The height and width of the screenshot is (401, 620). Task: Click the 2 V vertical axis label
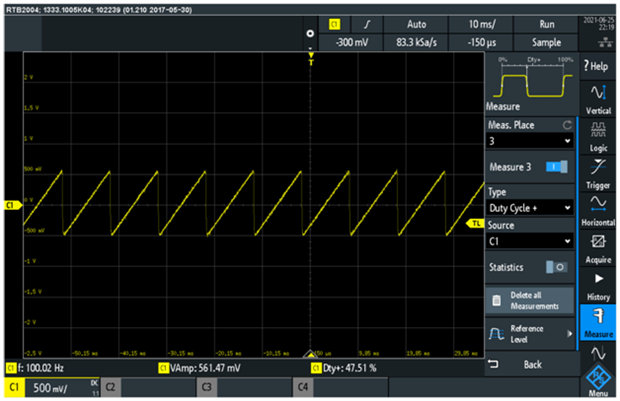click(x=28, y=77)
